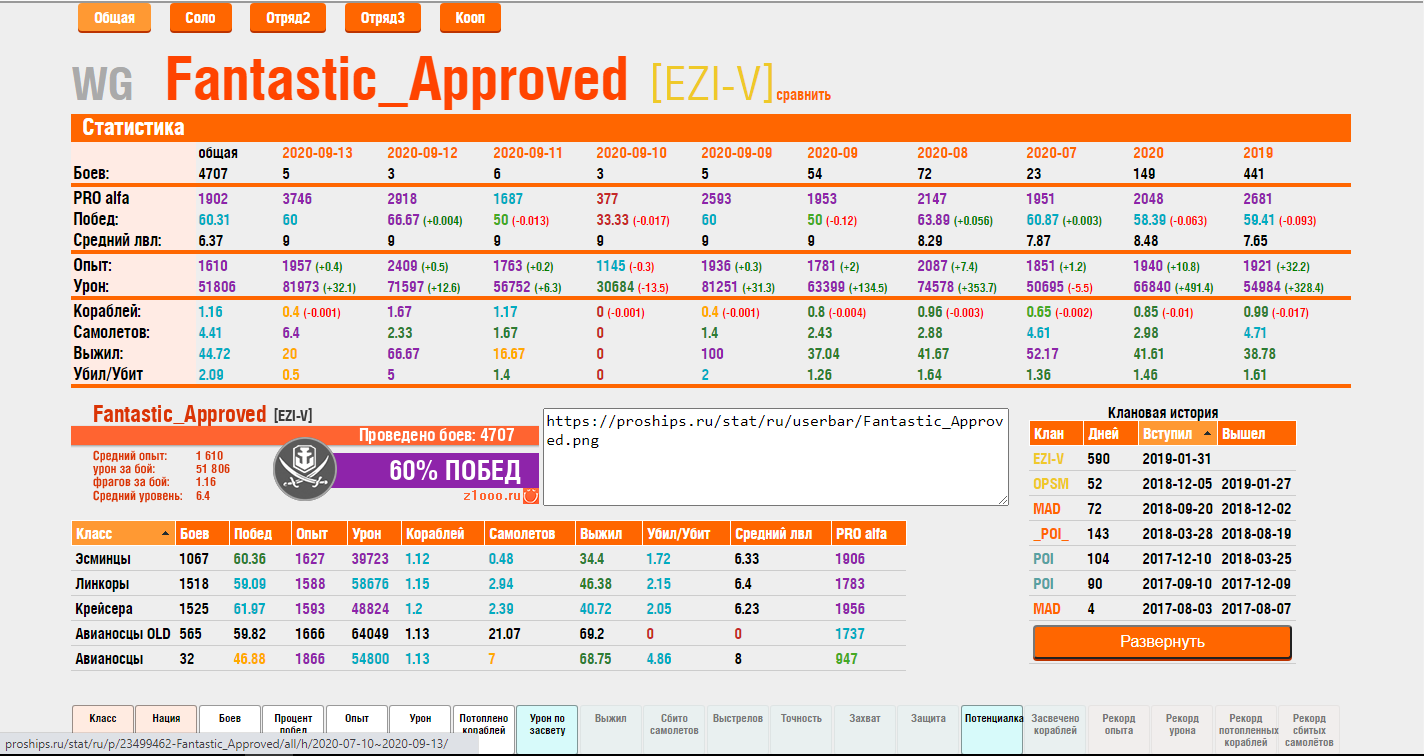The width and height of the screenshot is (1424, 756).
Task: Click the sort arrow in Класс column header
Action: pyautogui.click(x=165, y=534)
